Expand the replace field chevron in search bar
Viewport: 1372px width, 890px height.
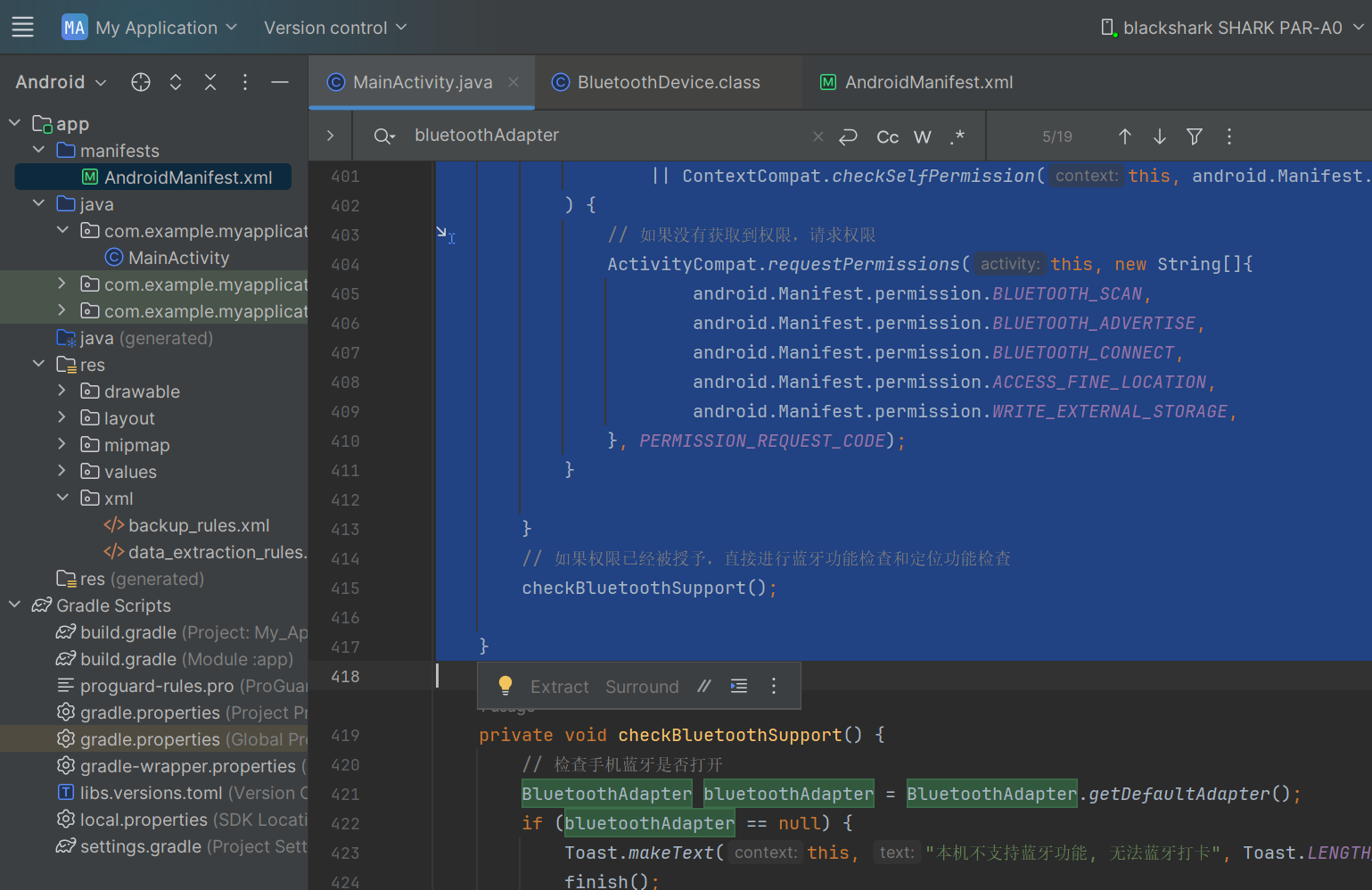(330, 136)
